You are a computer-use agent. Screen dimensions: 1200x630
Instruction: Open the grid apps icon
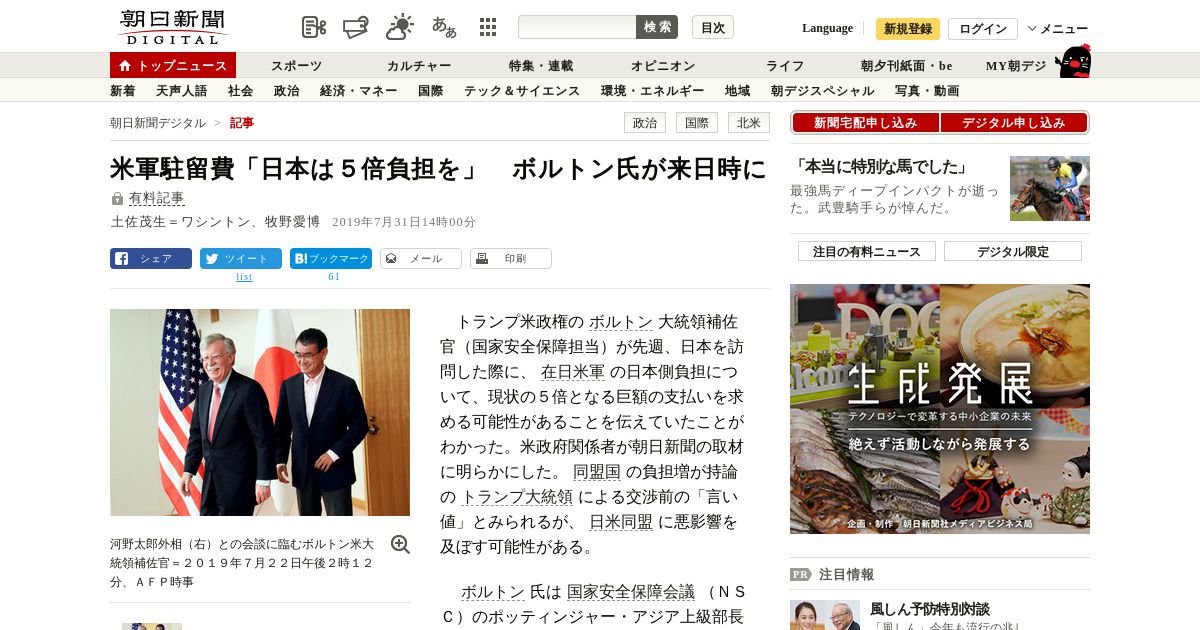[488, 27]
